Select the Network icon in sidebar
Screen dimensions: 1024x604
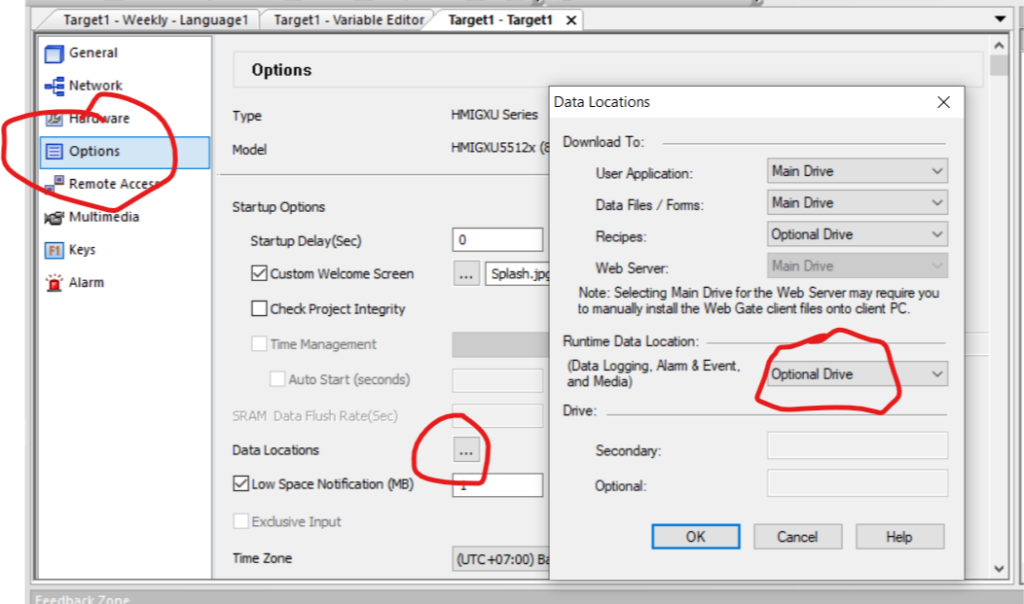[54, 87]
